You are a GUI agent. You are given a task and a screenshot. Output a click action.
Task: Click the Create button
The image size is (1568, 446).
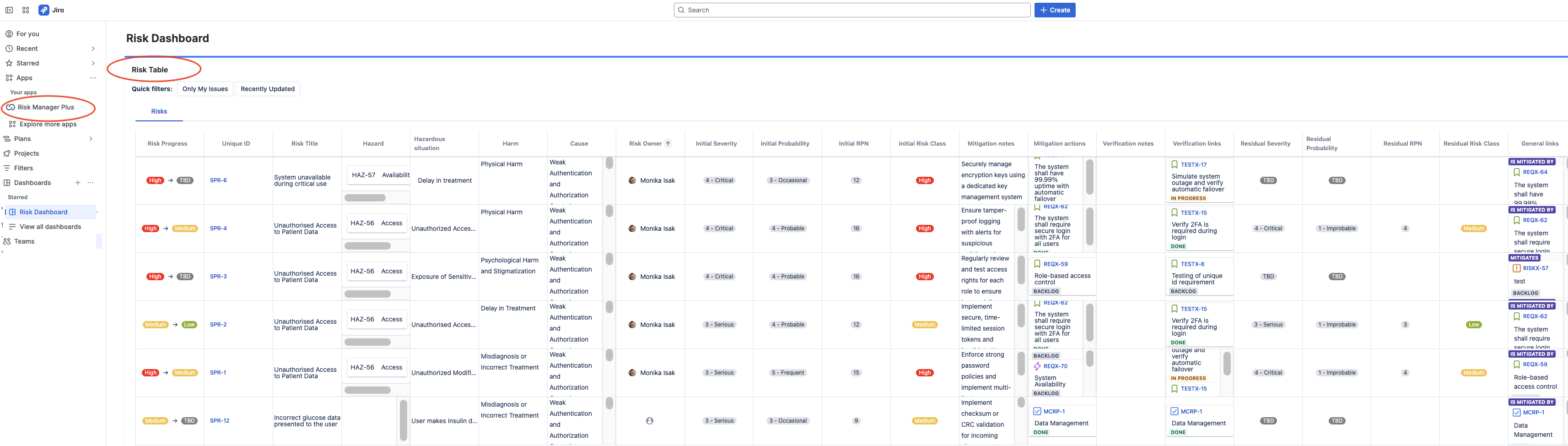1055,10
